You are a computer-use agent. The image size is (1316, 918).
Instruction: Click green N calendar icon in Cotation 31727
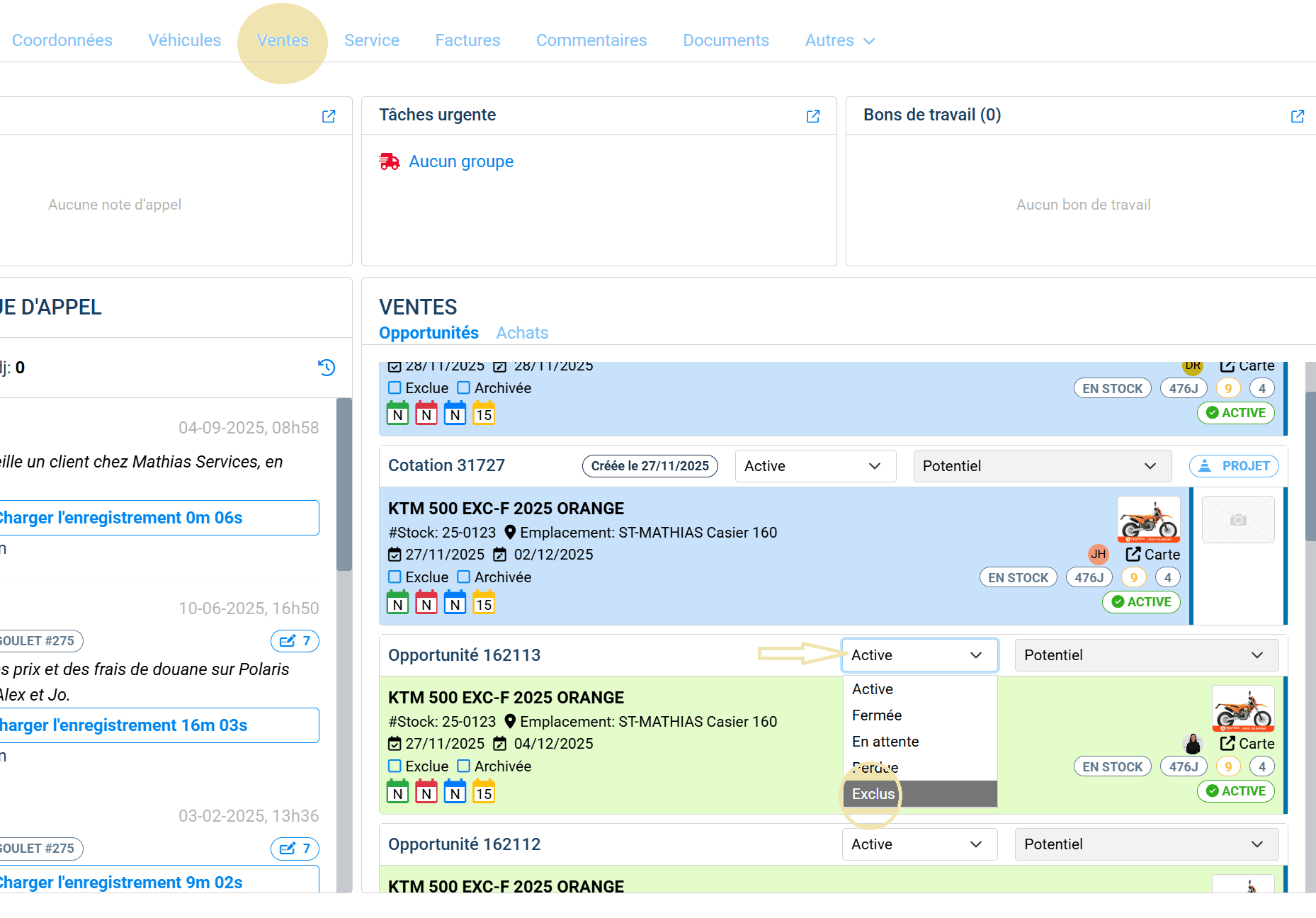[x=398, y=603]
